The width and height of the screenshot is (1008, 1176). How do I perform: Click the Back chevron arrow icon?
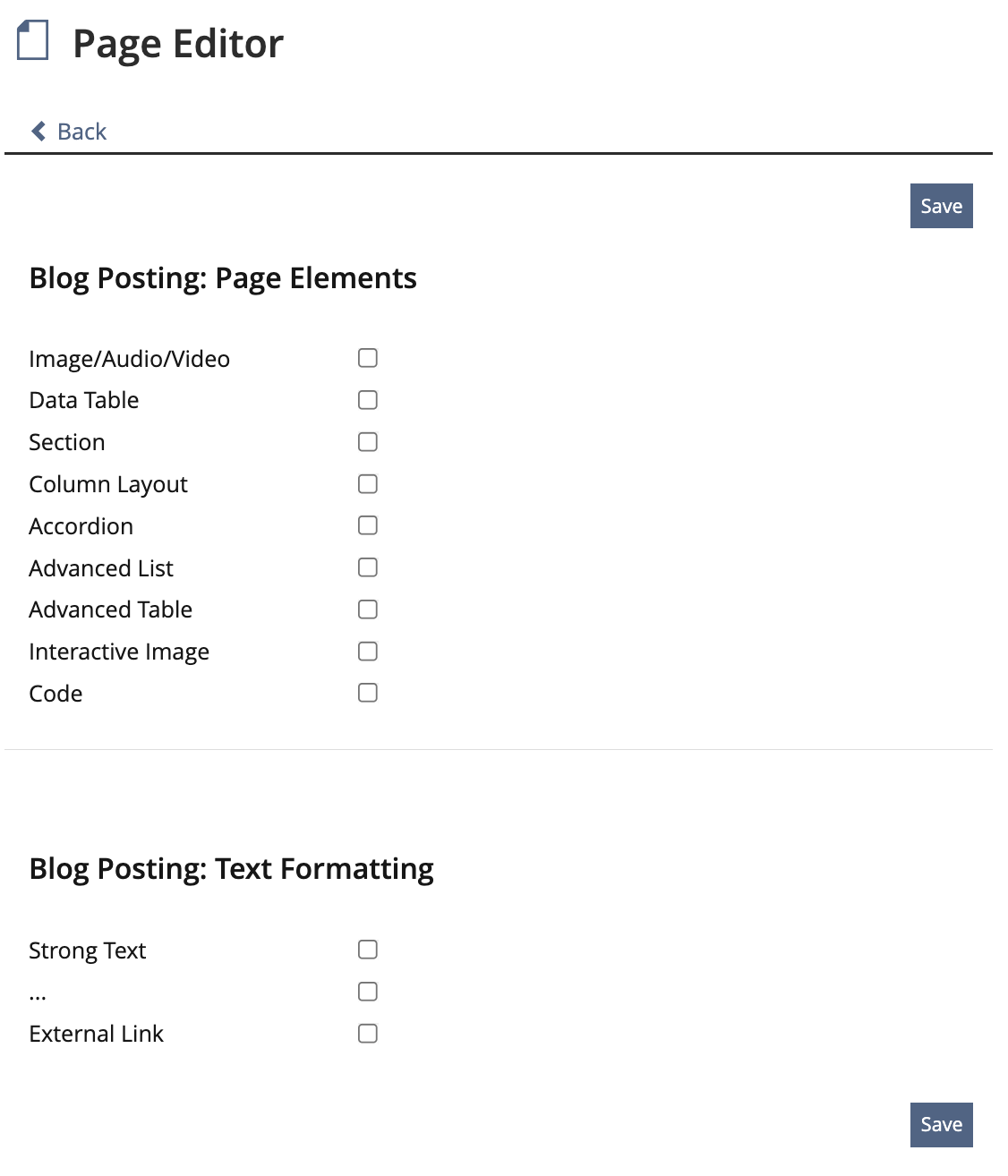[38, 132]
